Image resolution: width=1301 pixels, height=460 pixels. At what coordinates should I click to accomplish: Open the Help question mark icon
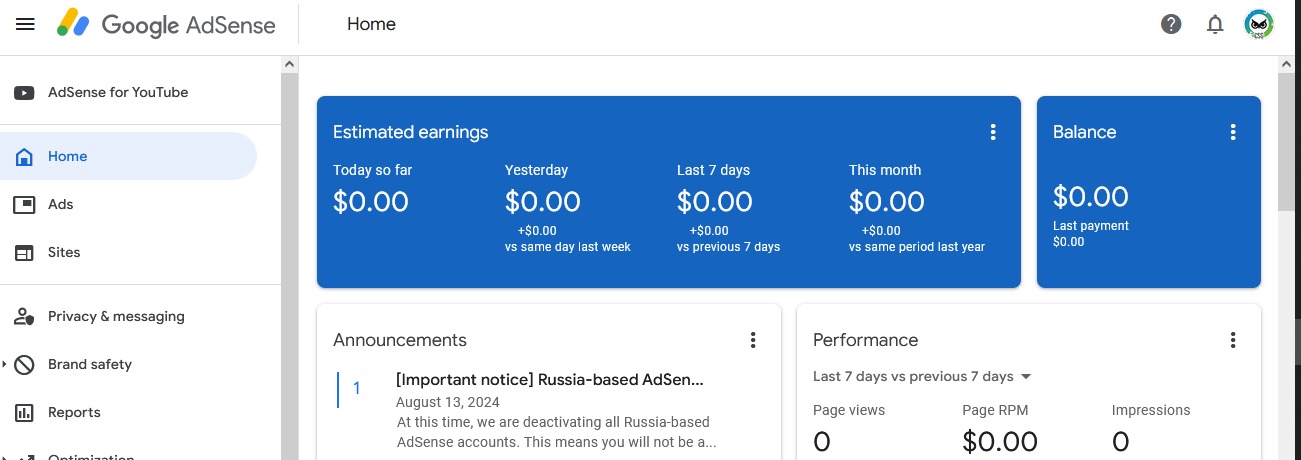pos(1171,24)
